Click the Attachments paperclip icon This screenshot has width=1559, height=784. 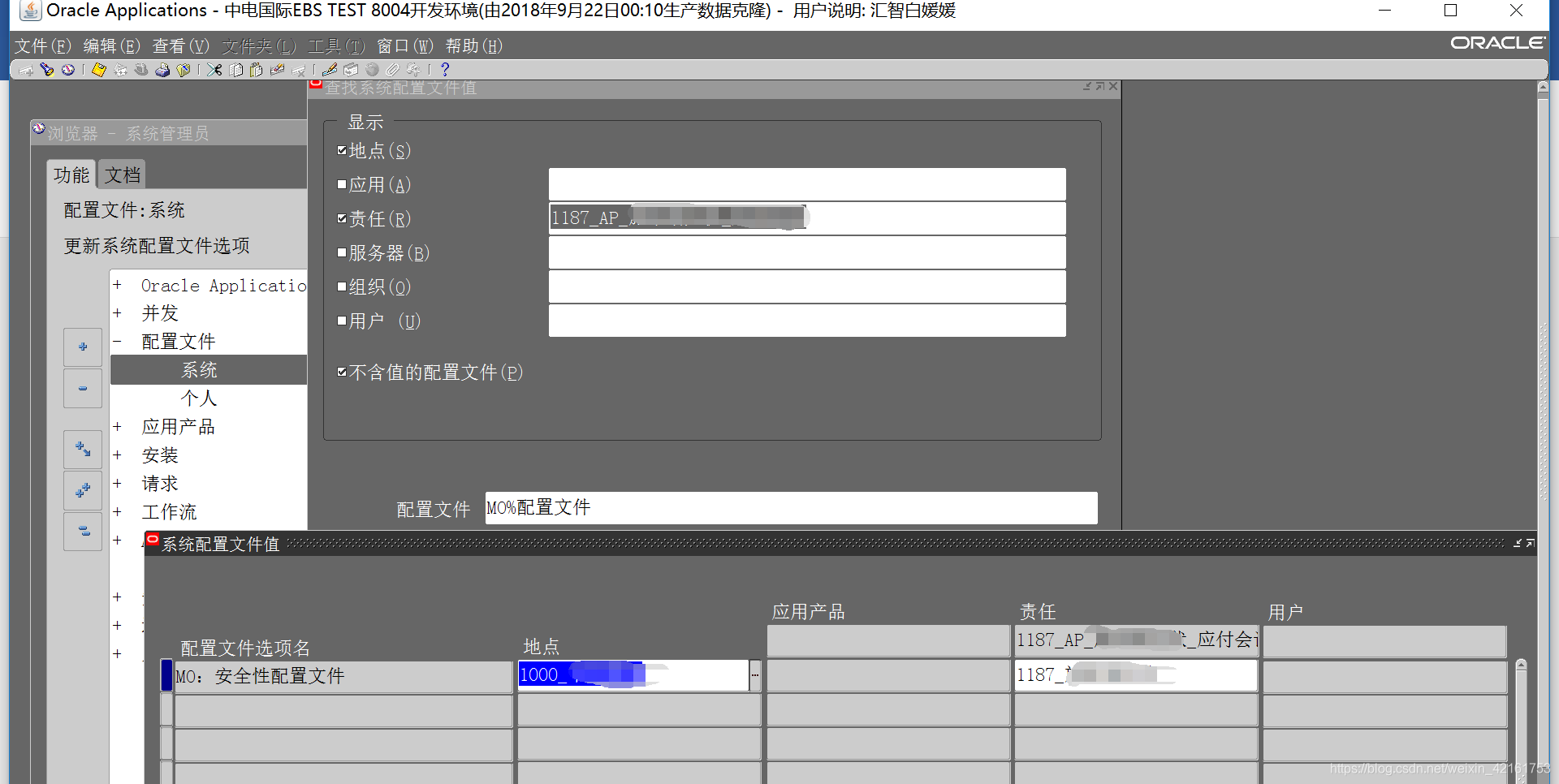(393, 70)
